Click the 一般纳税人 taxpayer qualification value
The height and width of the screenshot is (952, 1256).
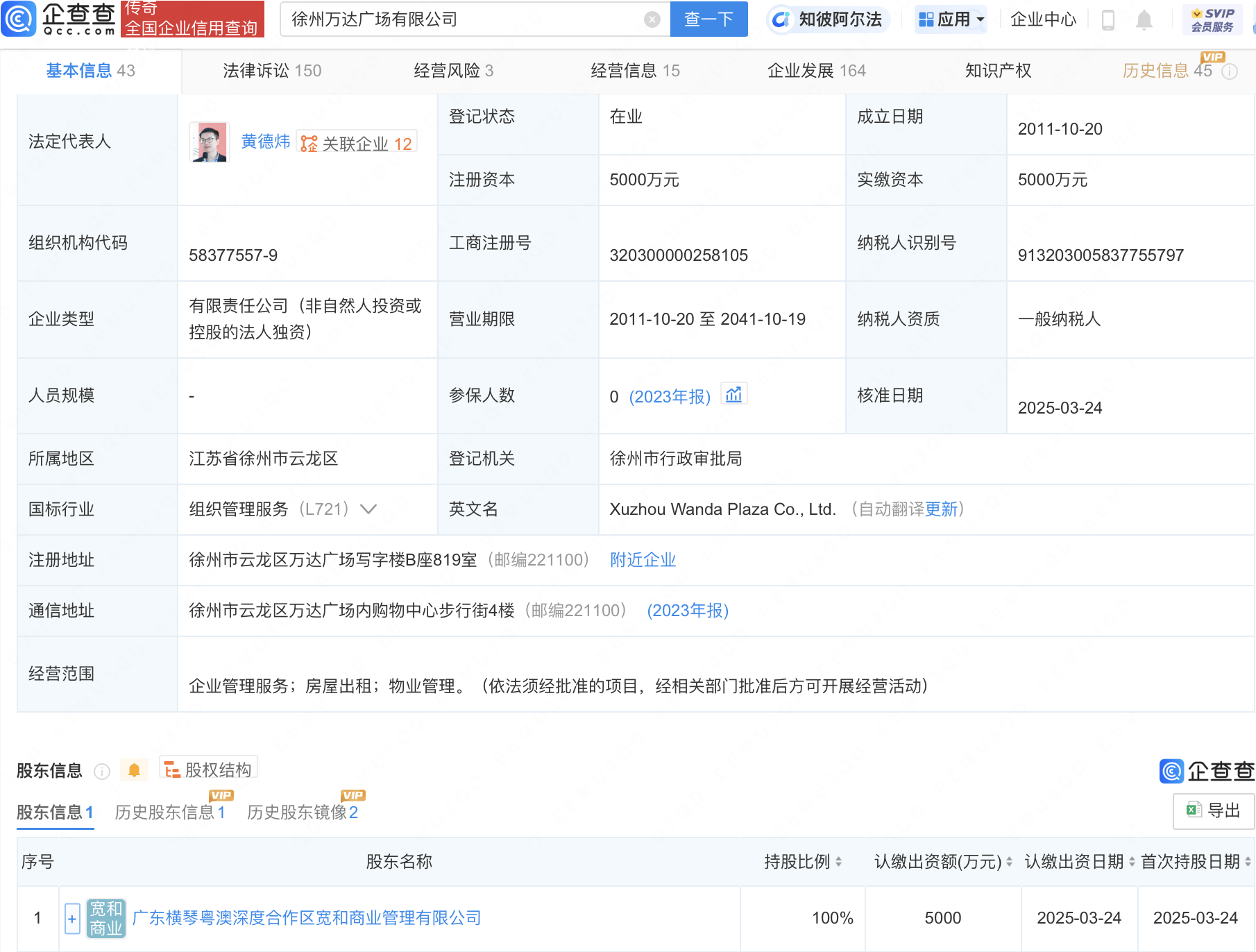(x=1059, y=319)
